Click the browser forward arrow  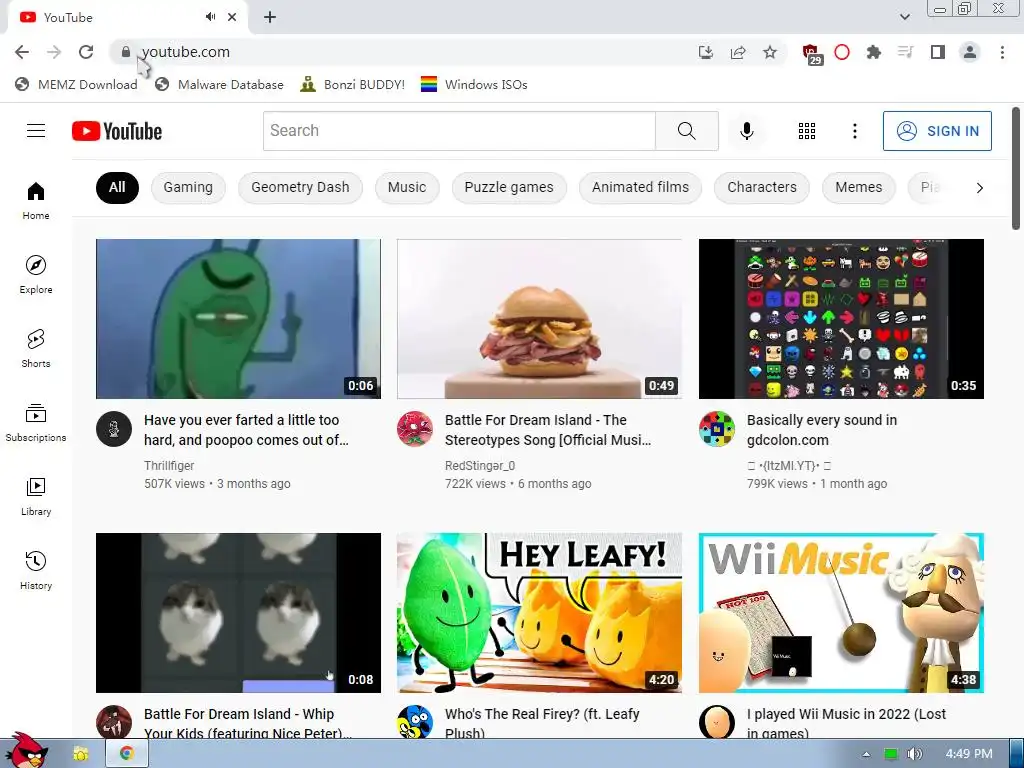point(54,52)
